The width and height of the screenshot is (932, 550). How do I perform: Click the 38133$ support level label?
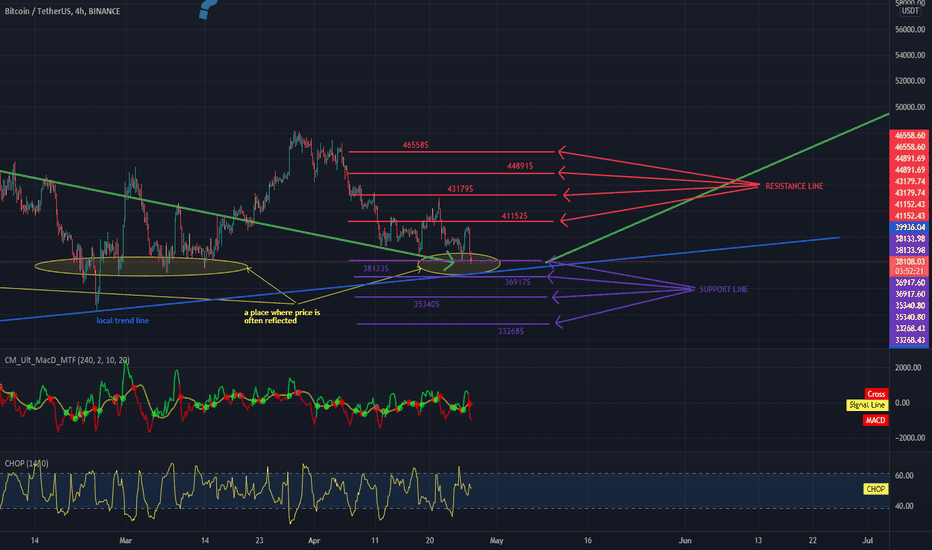point(376,269)
